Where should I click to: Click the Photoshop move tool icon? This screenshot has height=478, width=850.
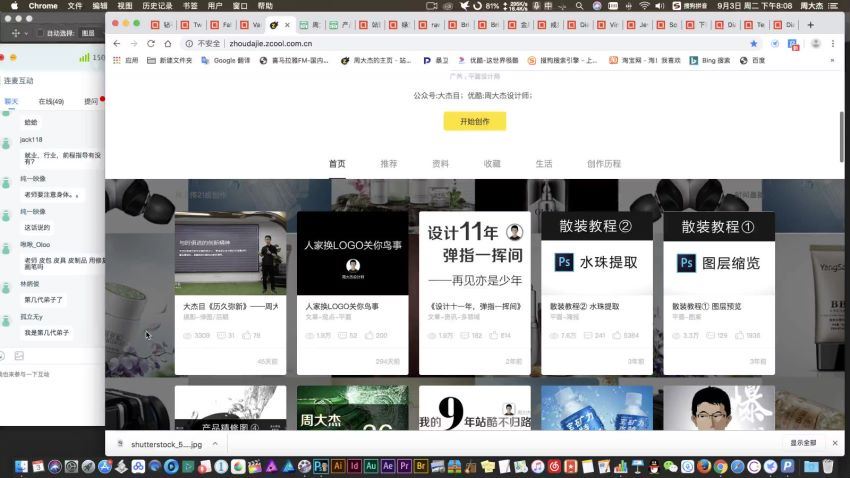point(16,33)
